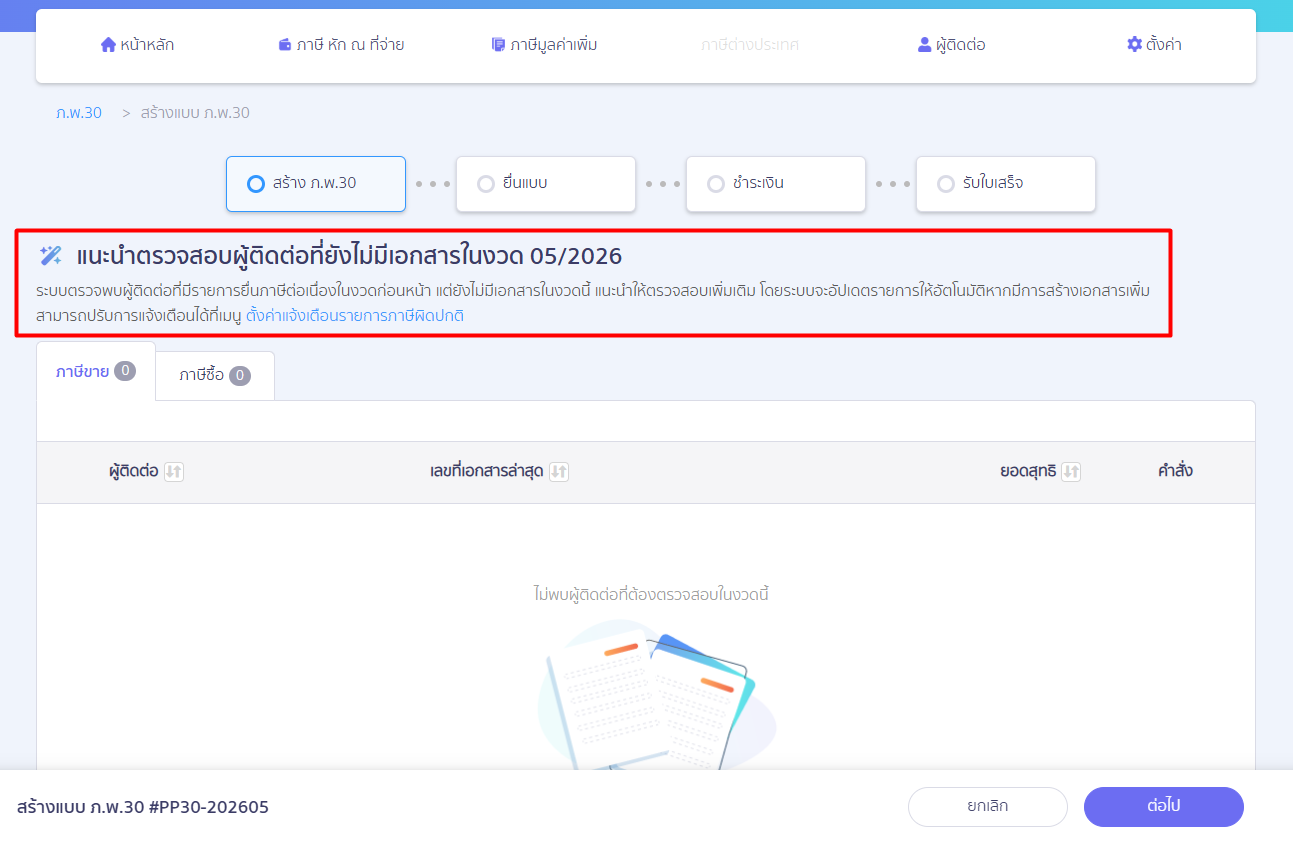The image size is (1293, 844).
Task: Click the เลขที่เอกสารล่าสุด column header text
Action: 487,471
